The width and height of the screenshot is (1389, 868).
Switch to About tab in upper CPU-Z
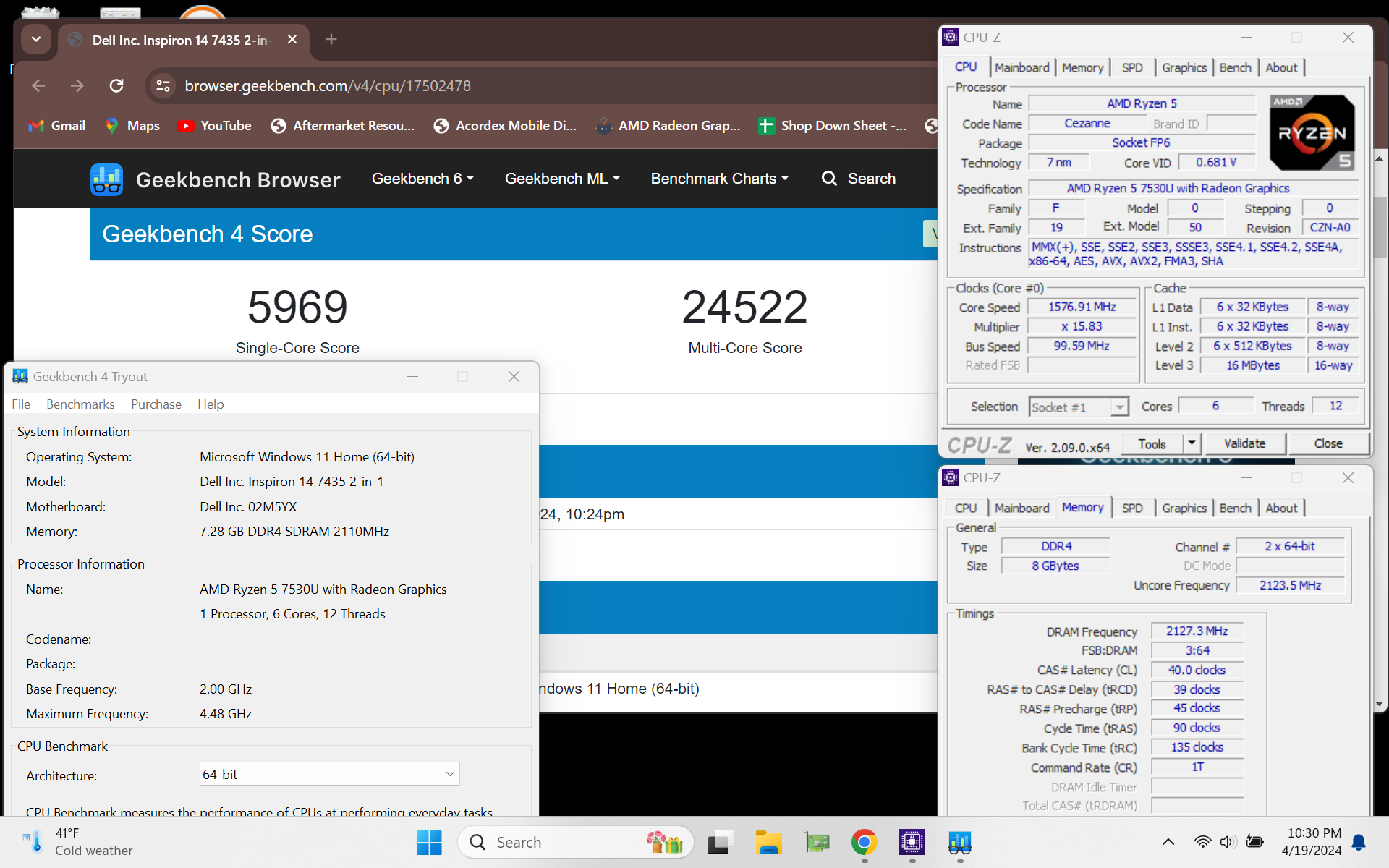click(1281, 67)
